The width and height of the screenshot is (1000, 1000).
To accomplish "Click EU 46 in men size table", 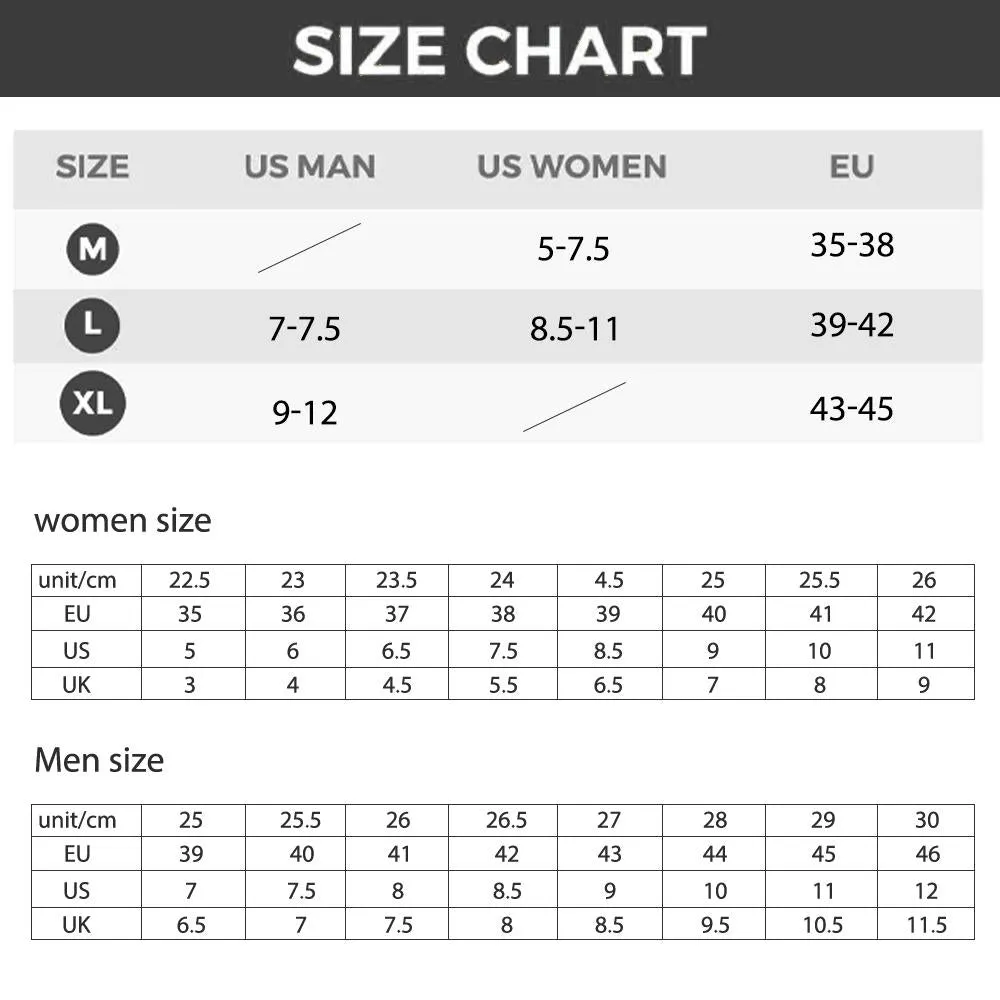I will (x=927, y=854).
